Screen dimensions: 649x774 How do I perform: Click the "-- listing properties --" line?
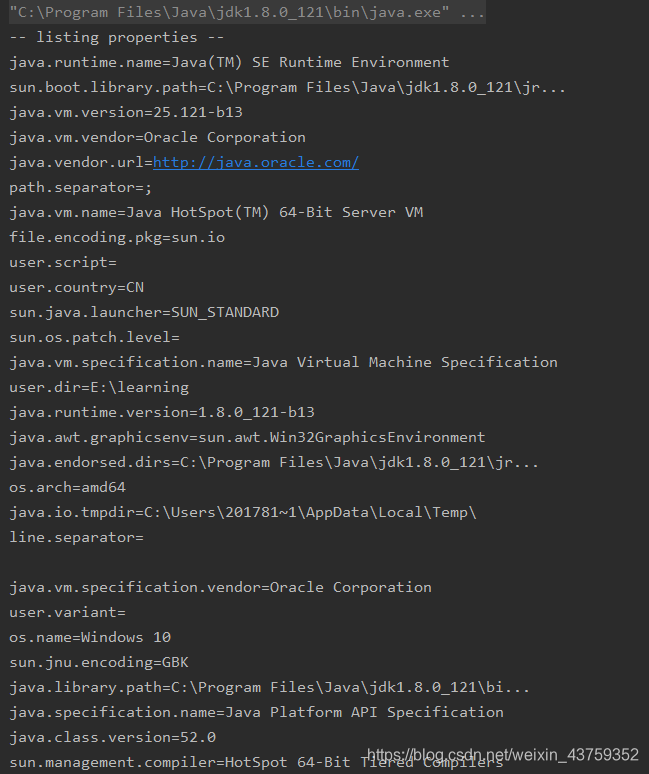coord(103,37)
